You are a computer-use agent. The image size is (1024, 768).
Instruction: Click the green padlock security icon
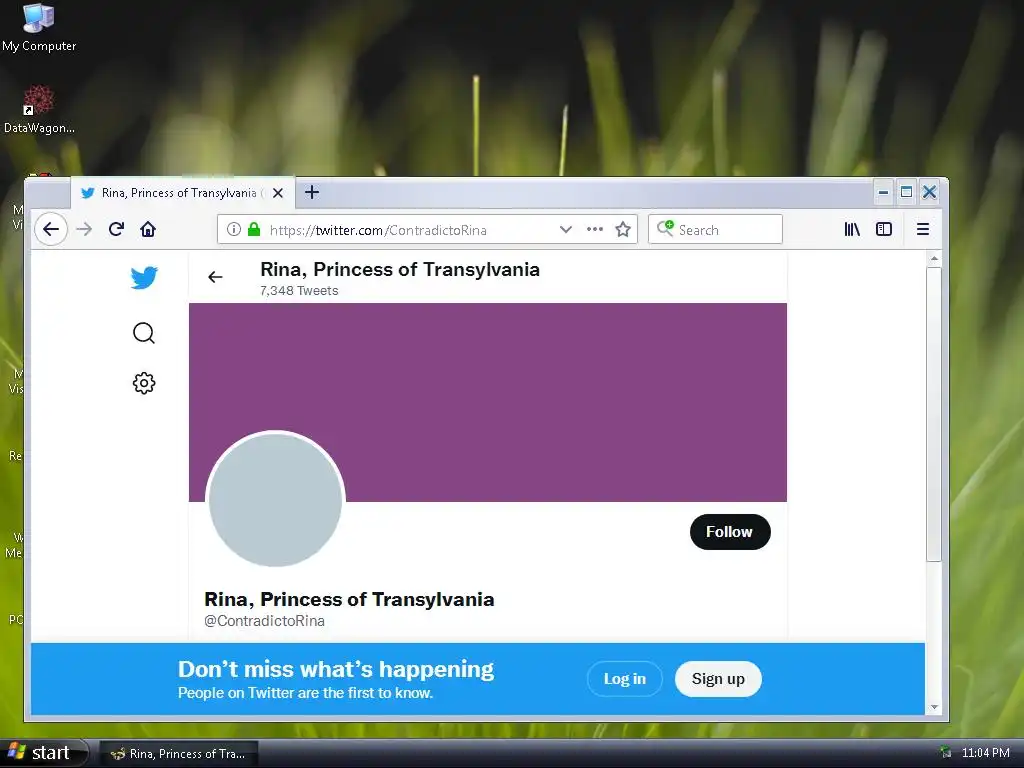pyautogui.click(x=254, y=229)
